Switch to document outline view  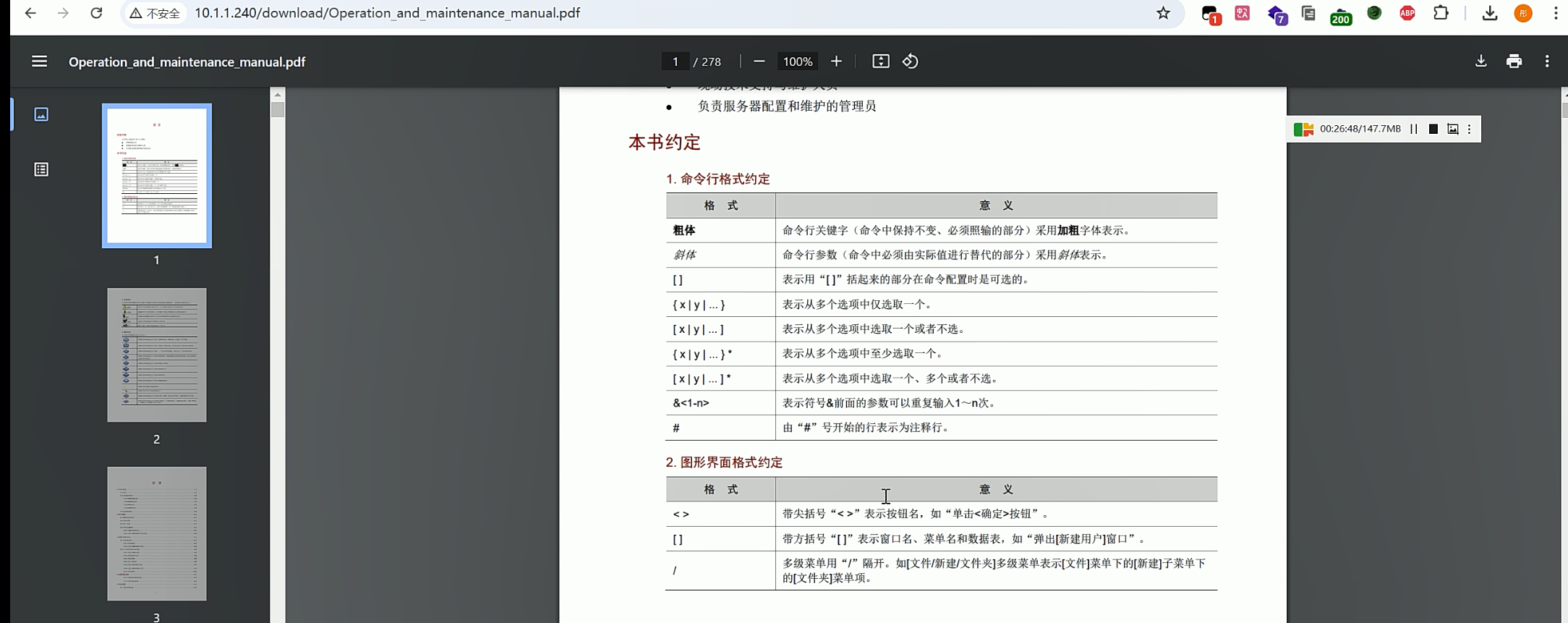(41, 169)
